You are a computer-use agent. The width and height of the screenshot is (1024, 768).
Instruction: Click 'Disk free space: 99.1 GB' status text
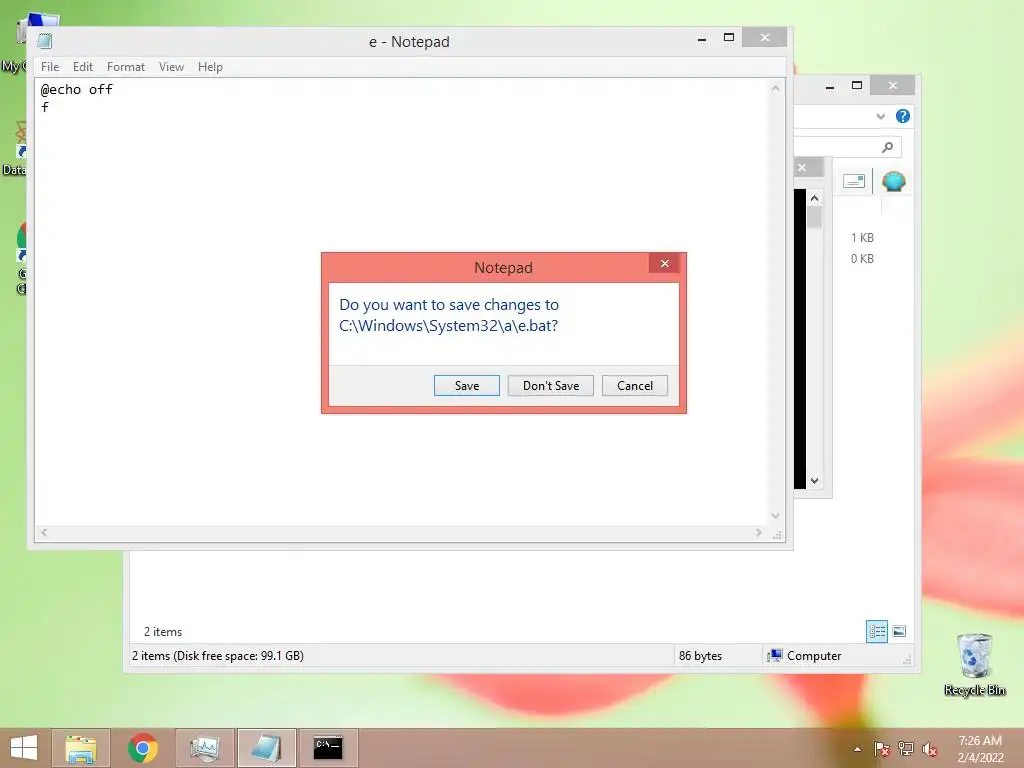pos(238,656)
